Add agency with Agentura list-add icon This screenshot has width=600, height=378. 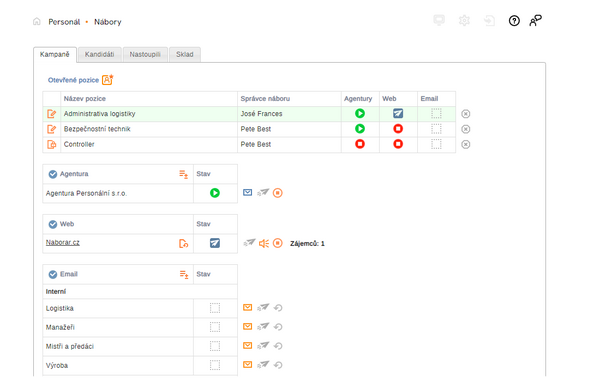pyautogui.click(x=184, y=174)
